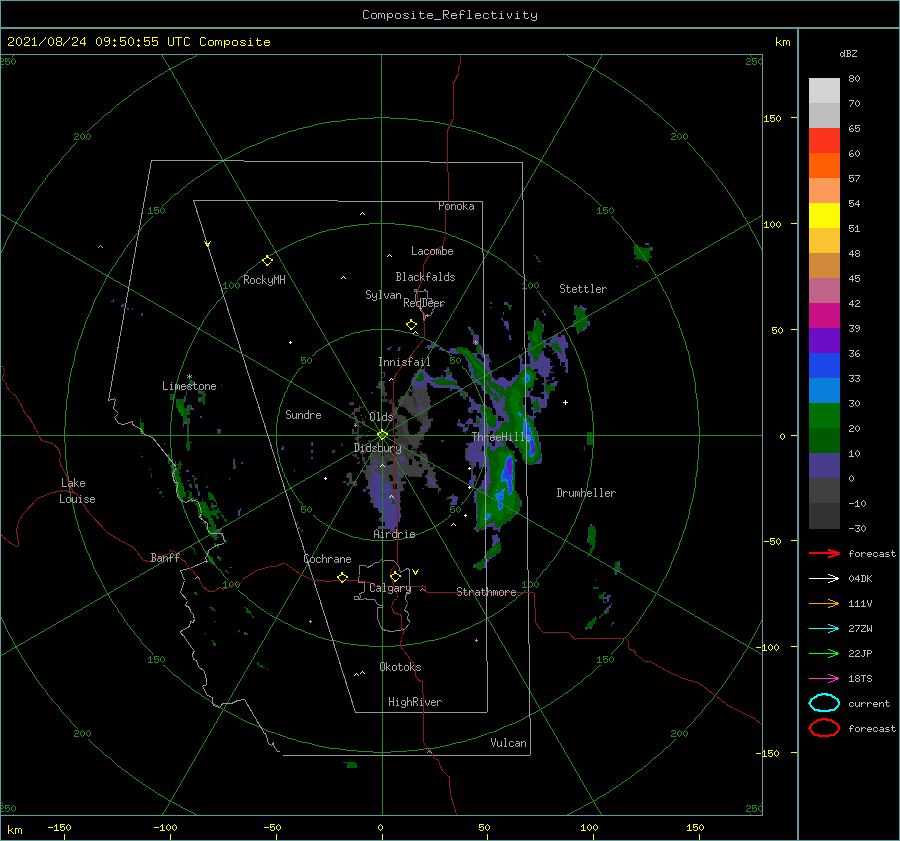Viewport: 900px width, 841px height.
Task: Click the bright blue 33-36 dBZ swatch
Action: (x=824, y=366)
